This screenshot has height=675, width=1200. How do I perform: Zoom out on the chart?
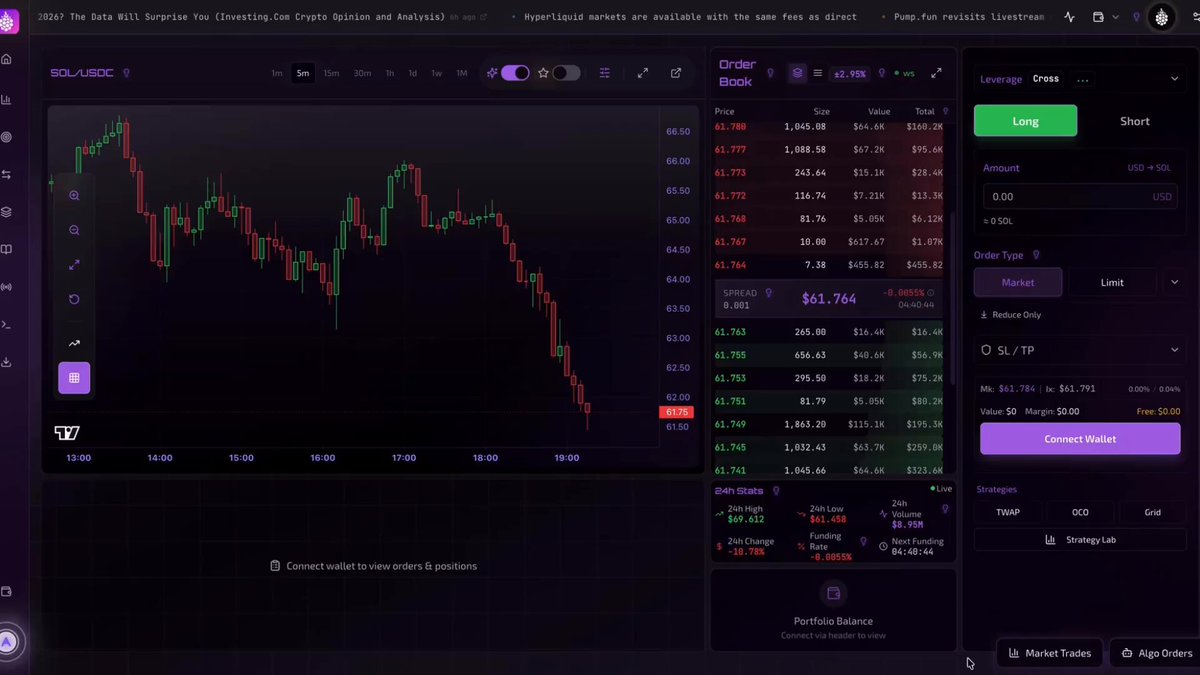click(x=74, y=230)
